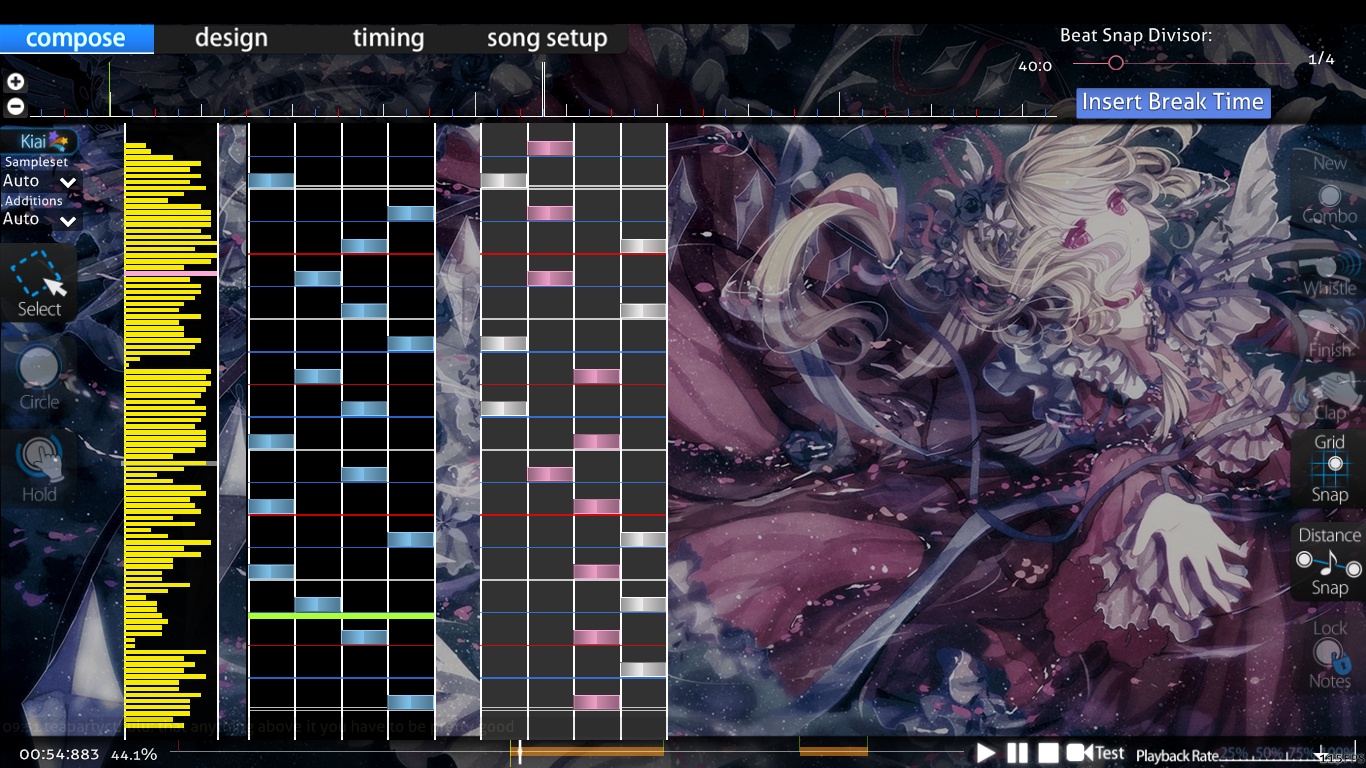Stop playback
Screen dimensions: 1366x768
tap(1047, 753)
